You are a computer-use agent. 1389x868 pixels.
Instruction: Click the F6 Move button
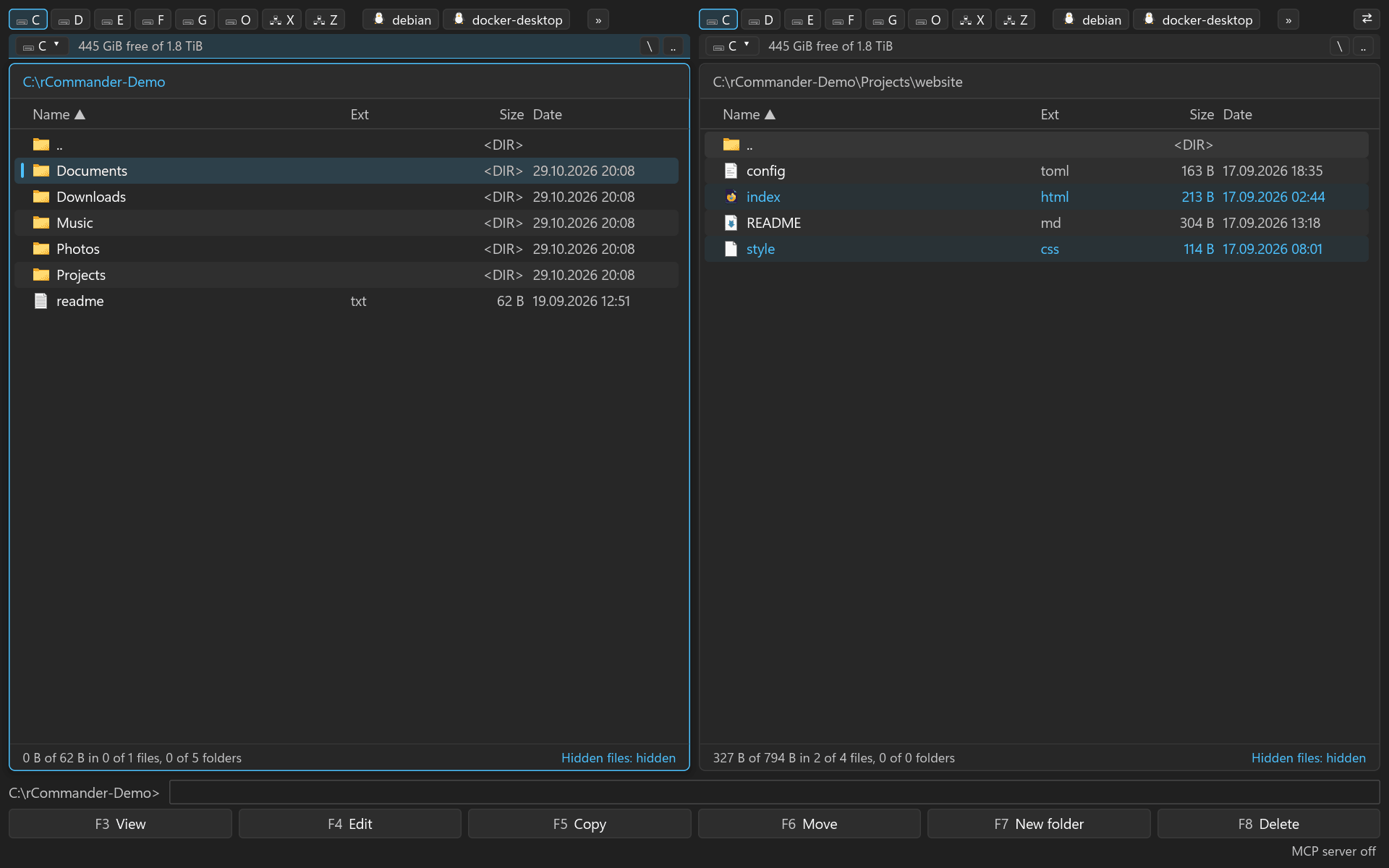pos(809,824)
